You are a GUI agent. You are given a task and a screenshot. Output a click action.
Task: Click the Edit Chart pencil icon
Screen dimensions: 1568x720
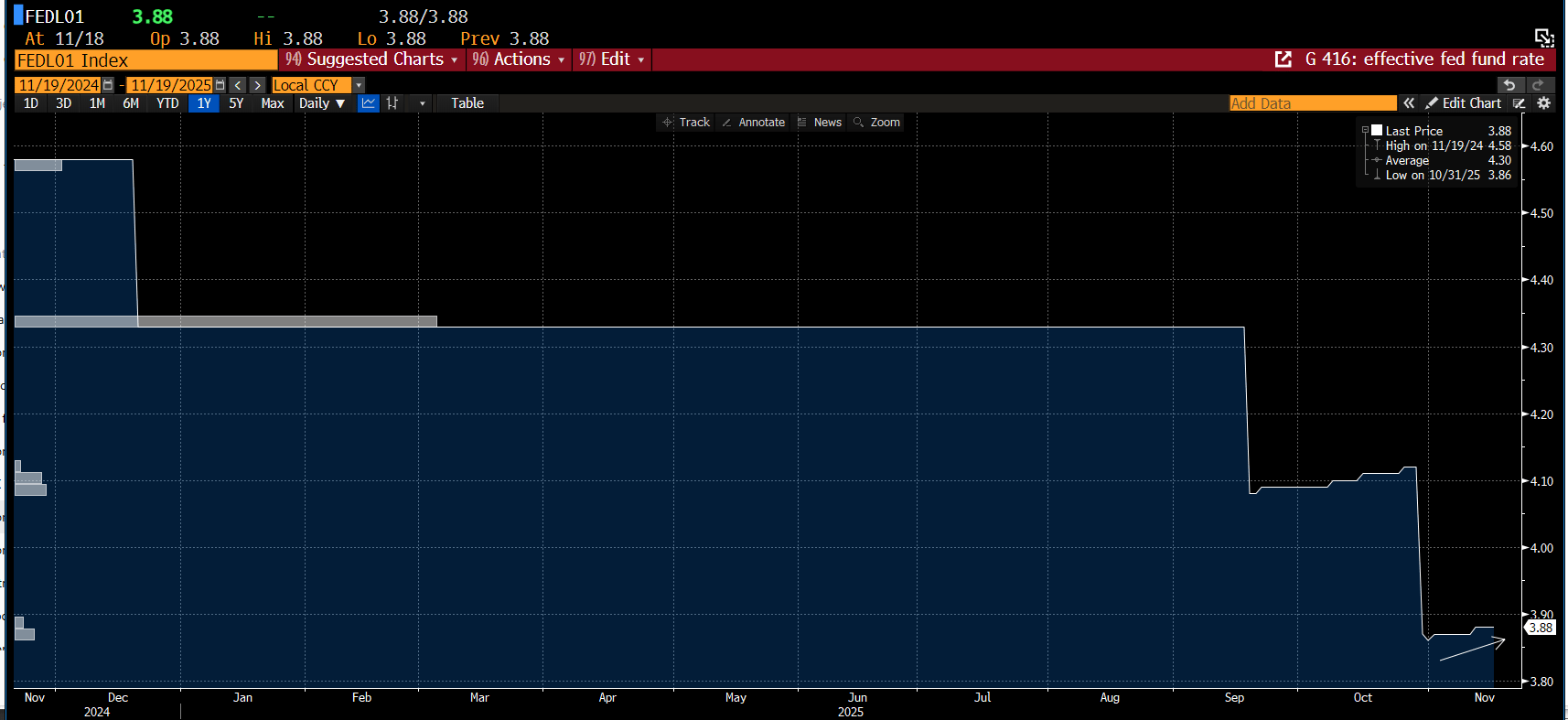click(x=1432, y=103)
